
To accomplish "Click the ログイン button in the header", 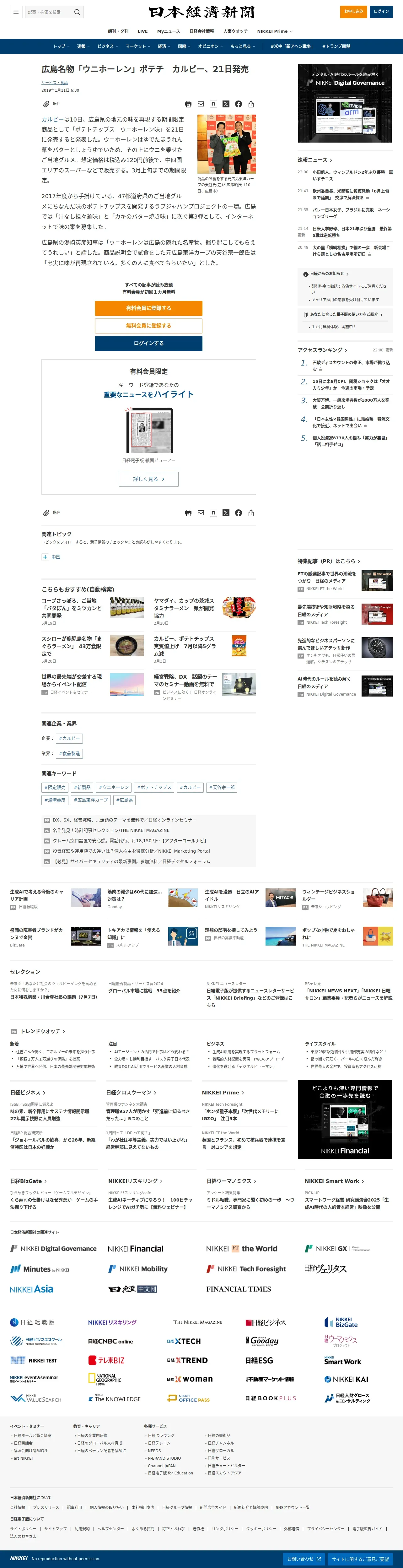I will 381,12.
